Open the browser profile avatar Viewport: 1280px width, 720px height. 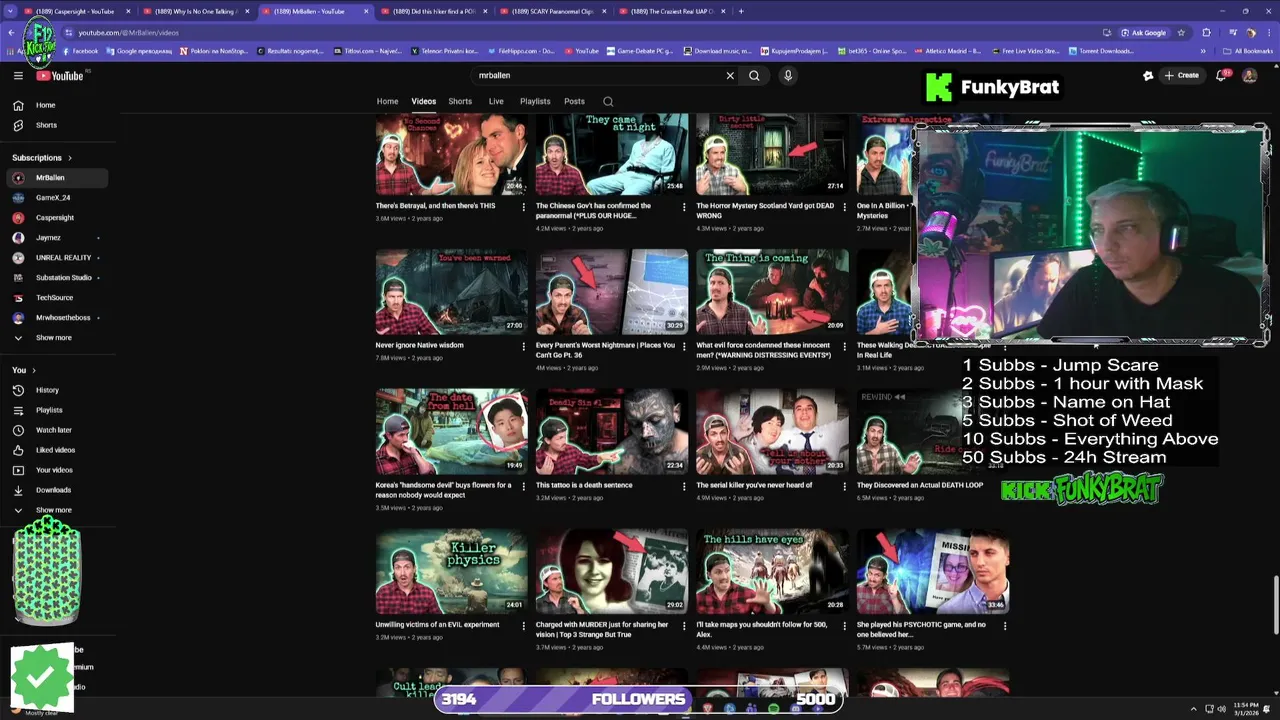[1250, 32]
